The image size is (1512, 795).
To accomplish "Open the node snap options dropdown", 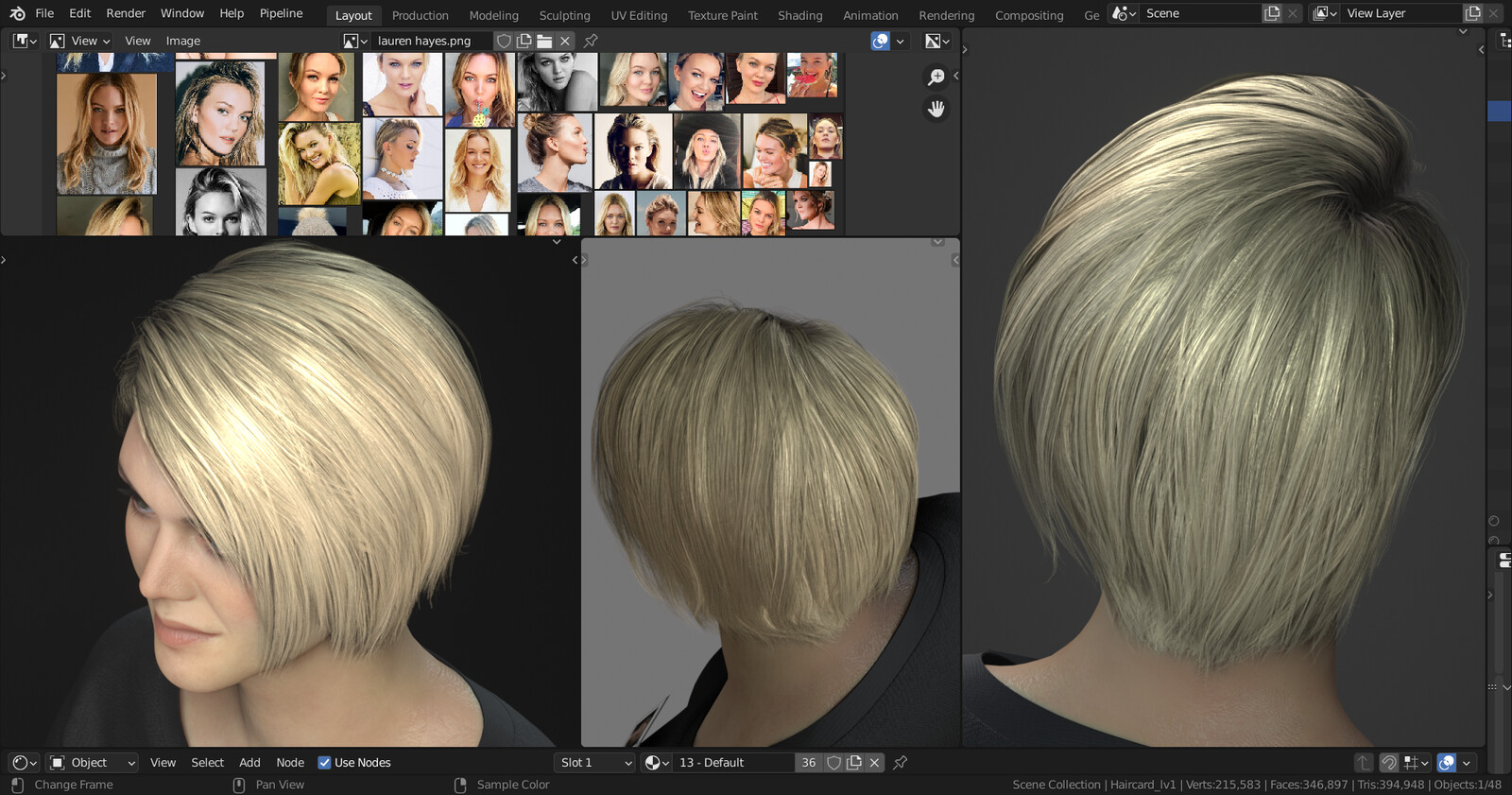I will 1416,763.
